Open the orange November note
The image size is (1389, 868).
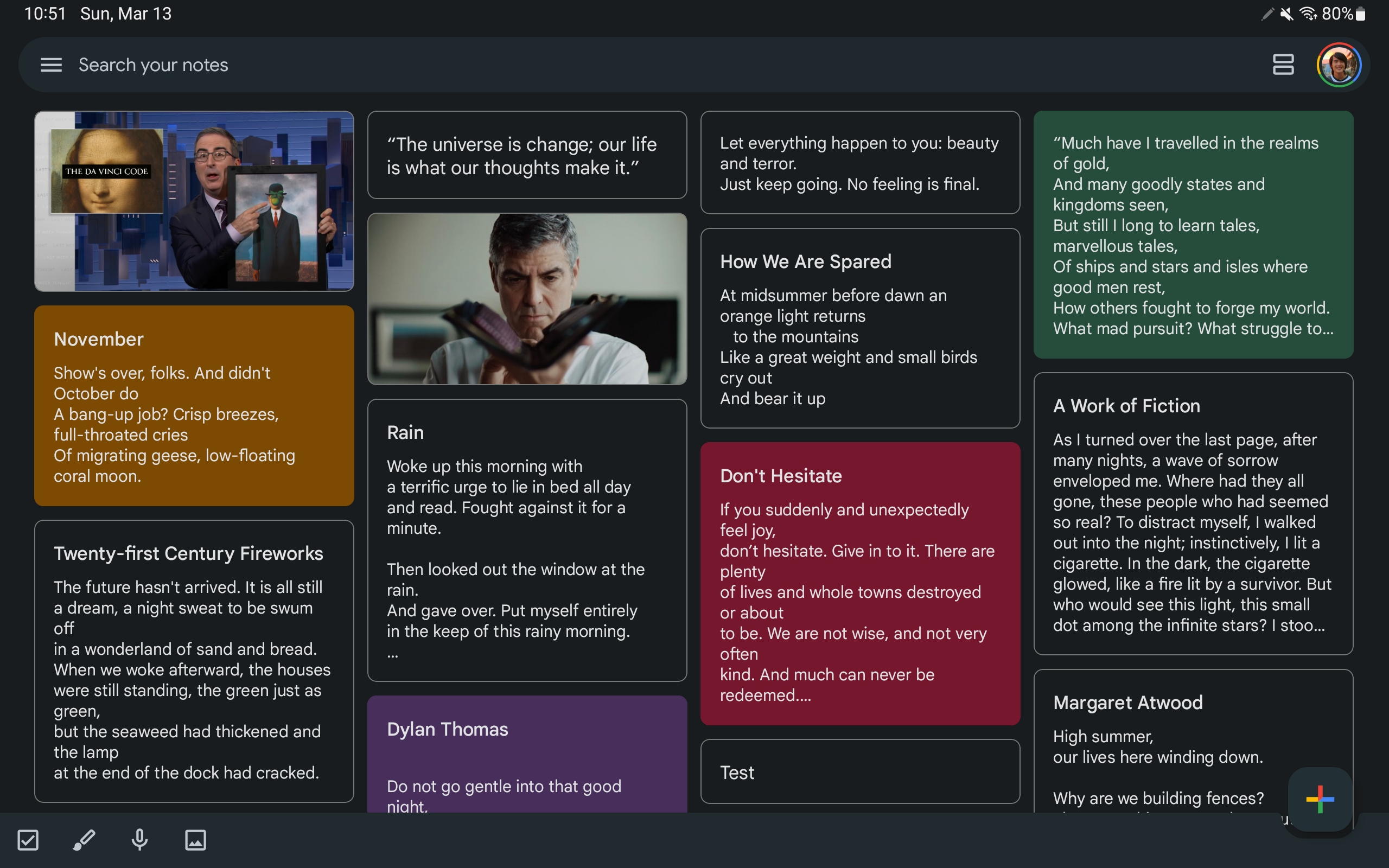pyautogui.click(x=194, y=405)
